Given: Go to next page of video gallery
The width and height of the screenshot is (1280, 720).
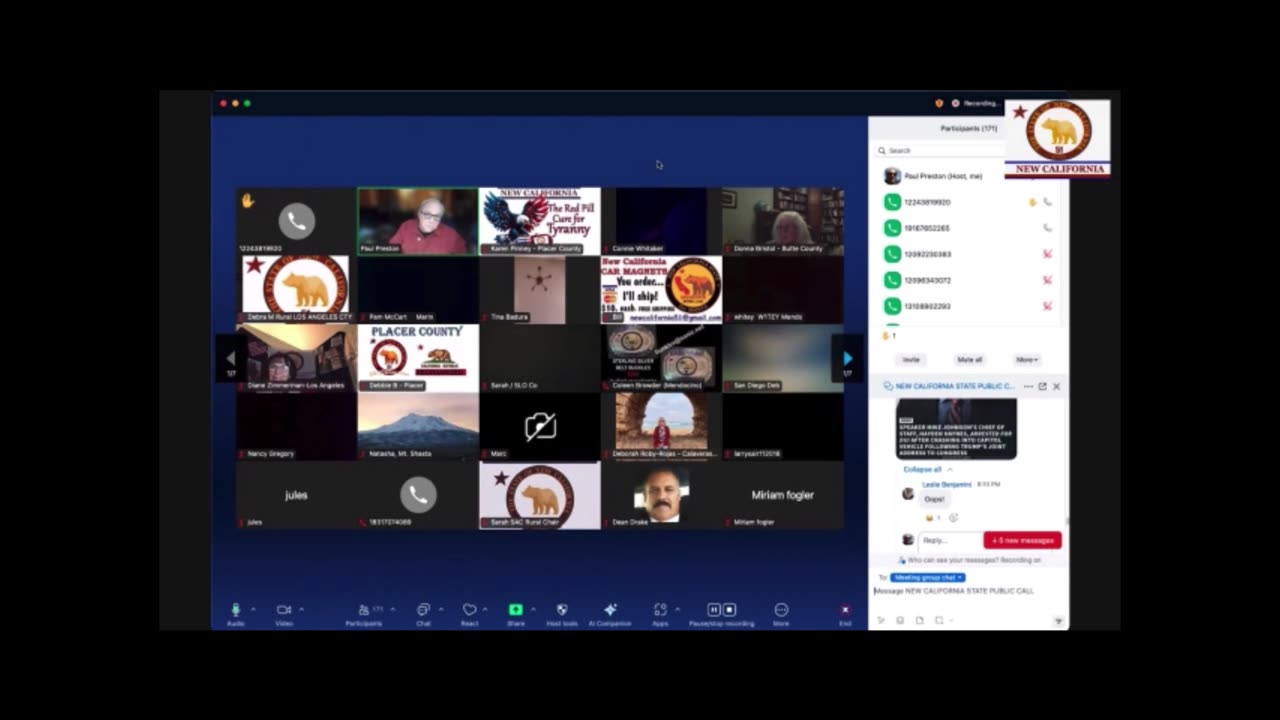Looking at the screenshot, I should point(847,358).
